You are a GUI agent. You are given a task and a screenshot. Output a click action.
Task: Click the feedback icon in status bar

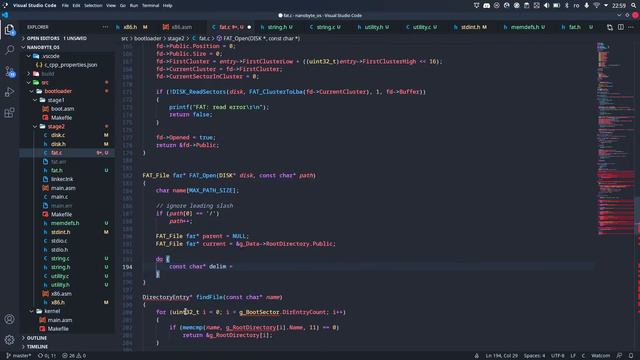point(619,356)
